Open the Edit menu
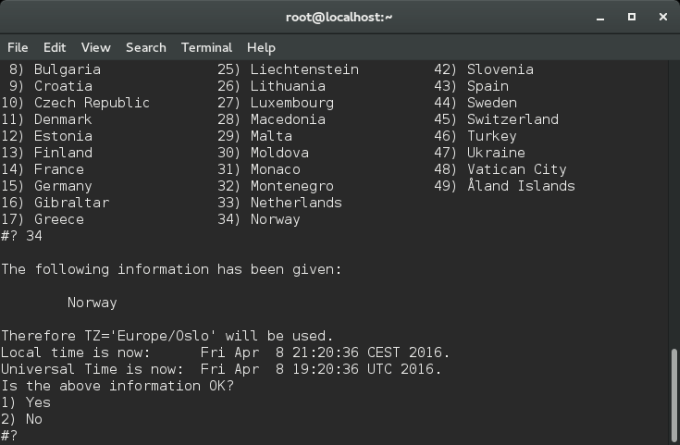This screenshot has width=680, height=445. (x=54, y=47)
